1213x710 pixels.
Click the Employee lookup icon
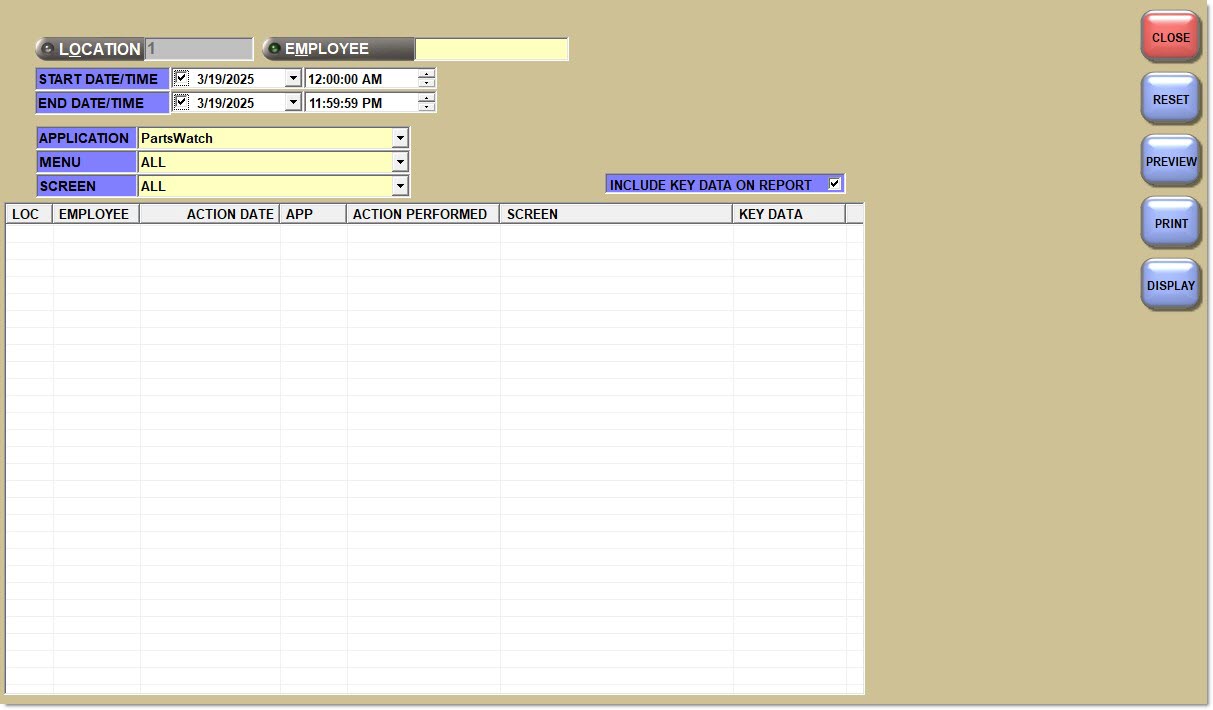274,49
